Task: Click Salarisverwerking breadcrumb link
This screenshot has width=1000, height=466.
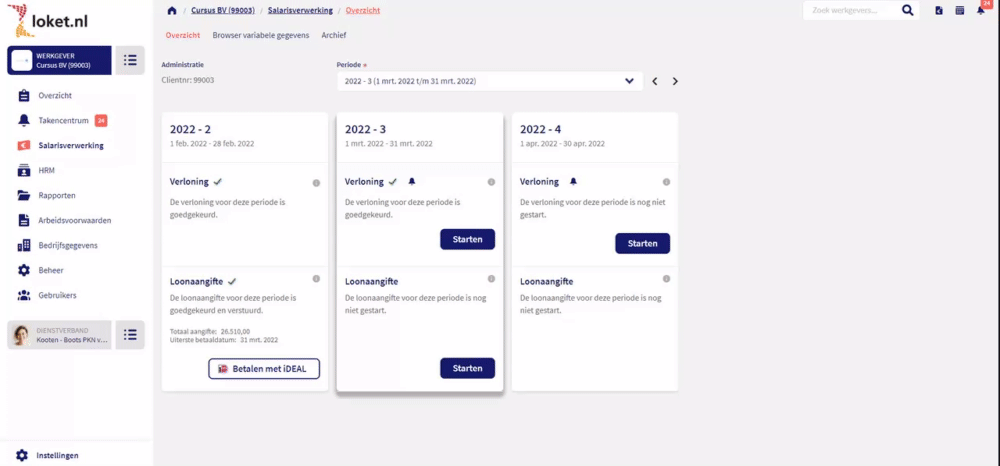Action: click(x=300, y=11)
